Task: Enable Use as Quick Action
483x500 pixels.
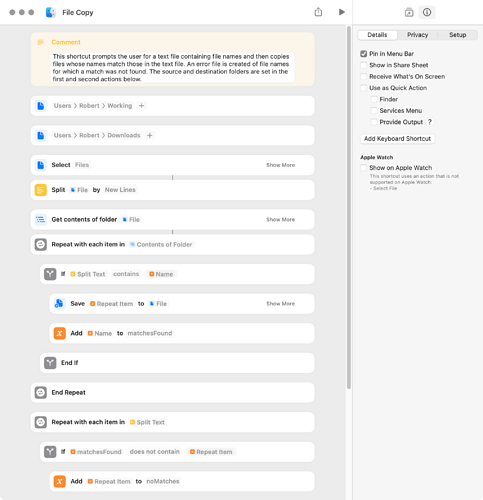Action: [x=364, y=88]
